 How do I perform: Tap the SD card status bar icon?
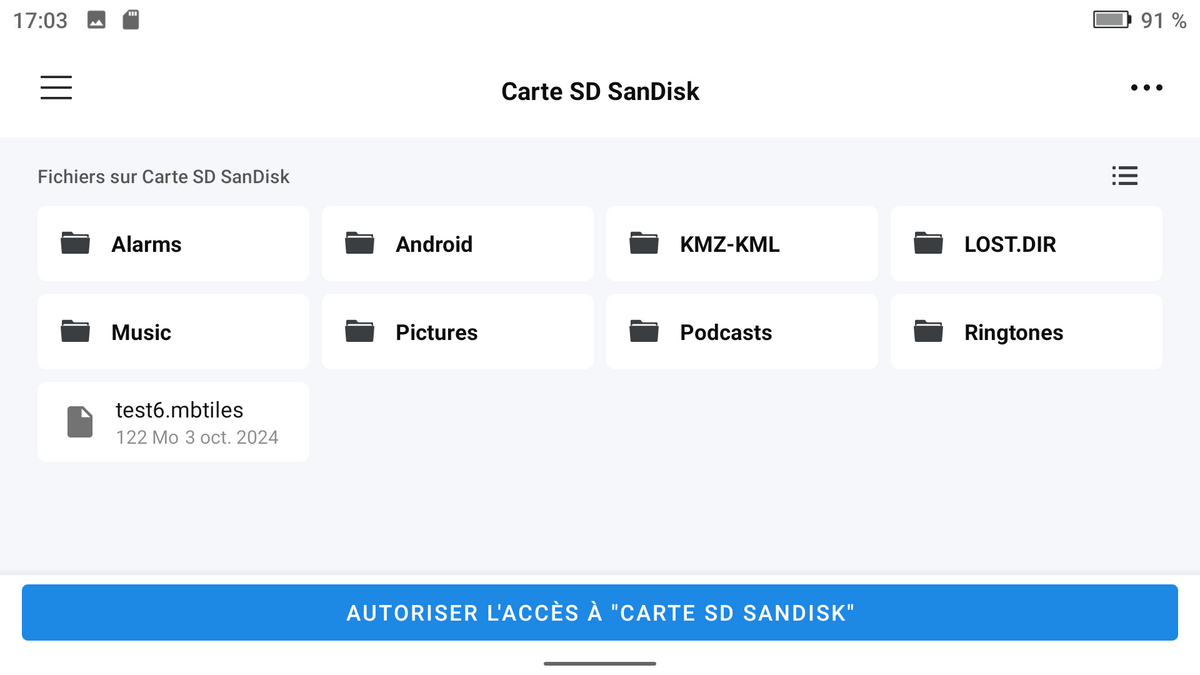click(130, 20)
